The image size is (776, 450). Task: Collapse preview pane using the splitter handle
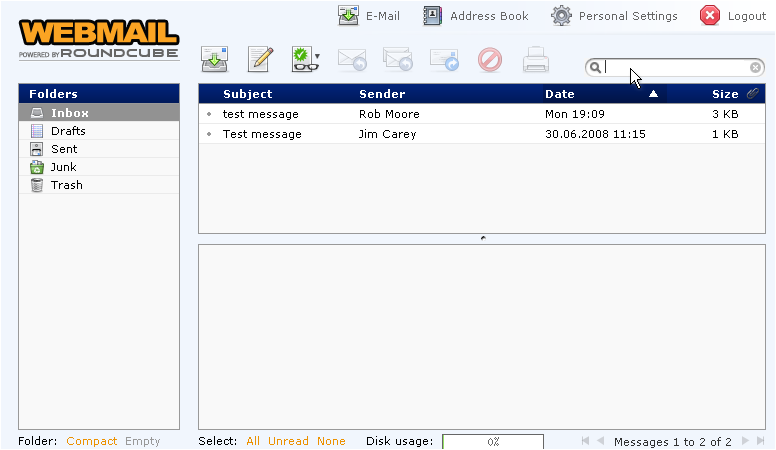[x=483, y=238]
